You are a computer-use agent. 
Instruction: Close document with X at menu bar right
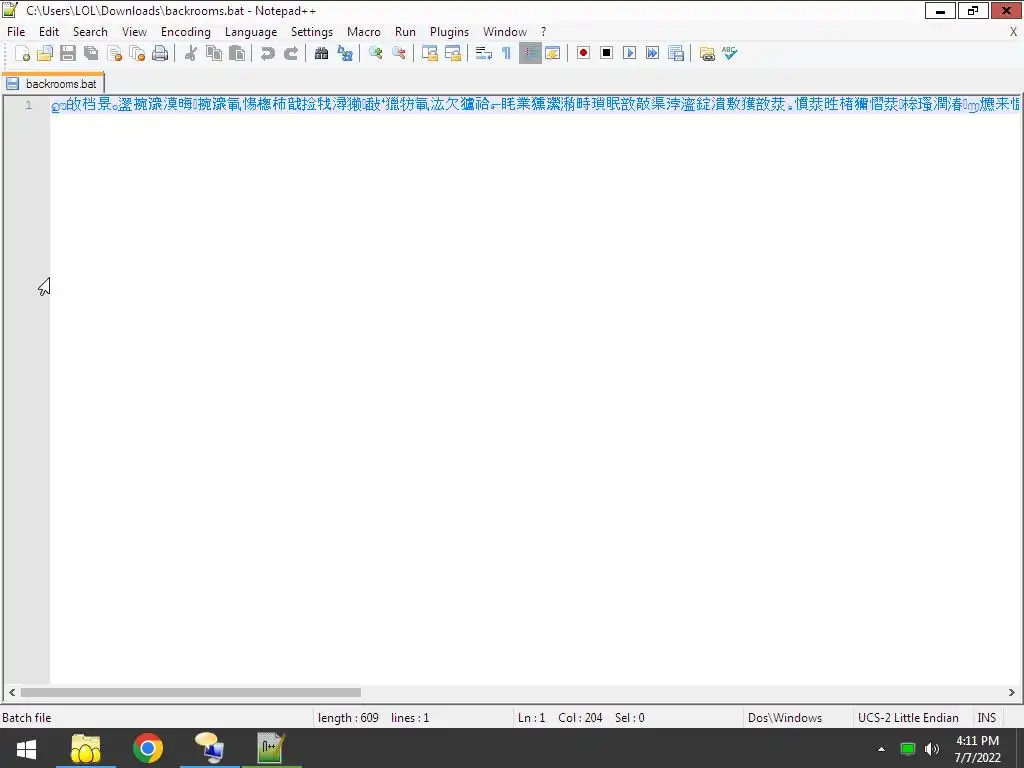pos(1014,32)
